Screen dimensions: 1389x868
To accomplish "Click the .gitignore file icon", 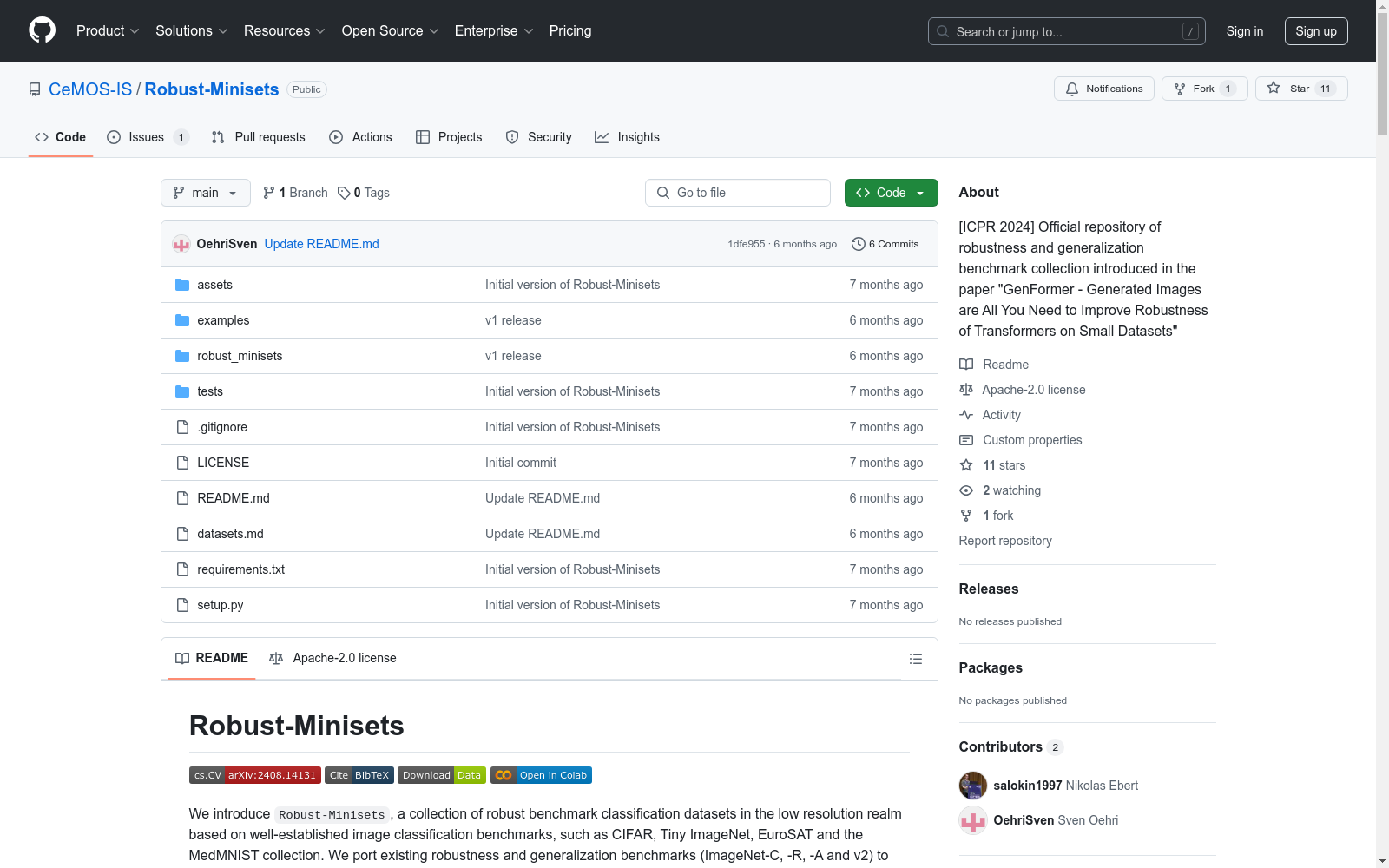I will [x=182, y=427].
